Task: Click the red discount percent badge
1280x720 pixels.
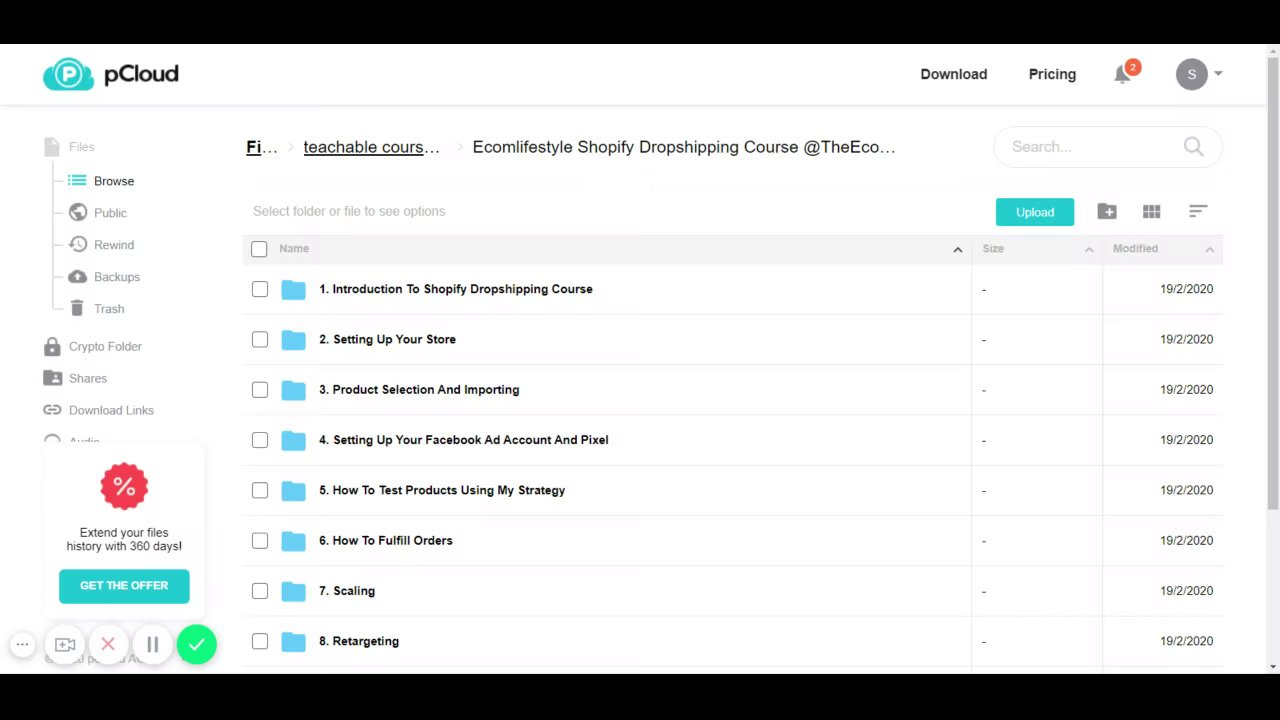Action: click(x=124, y=486)
